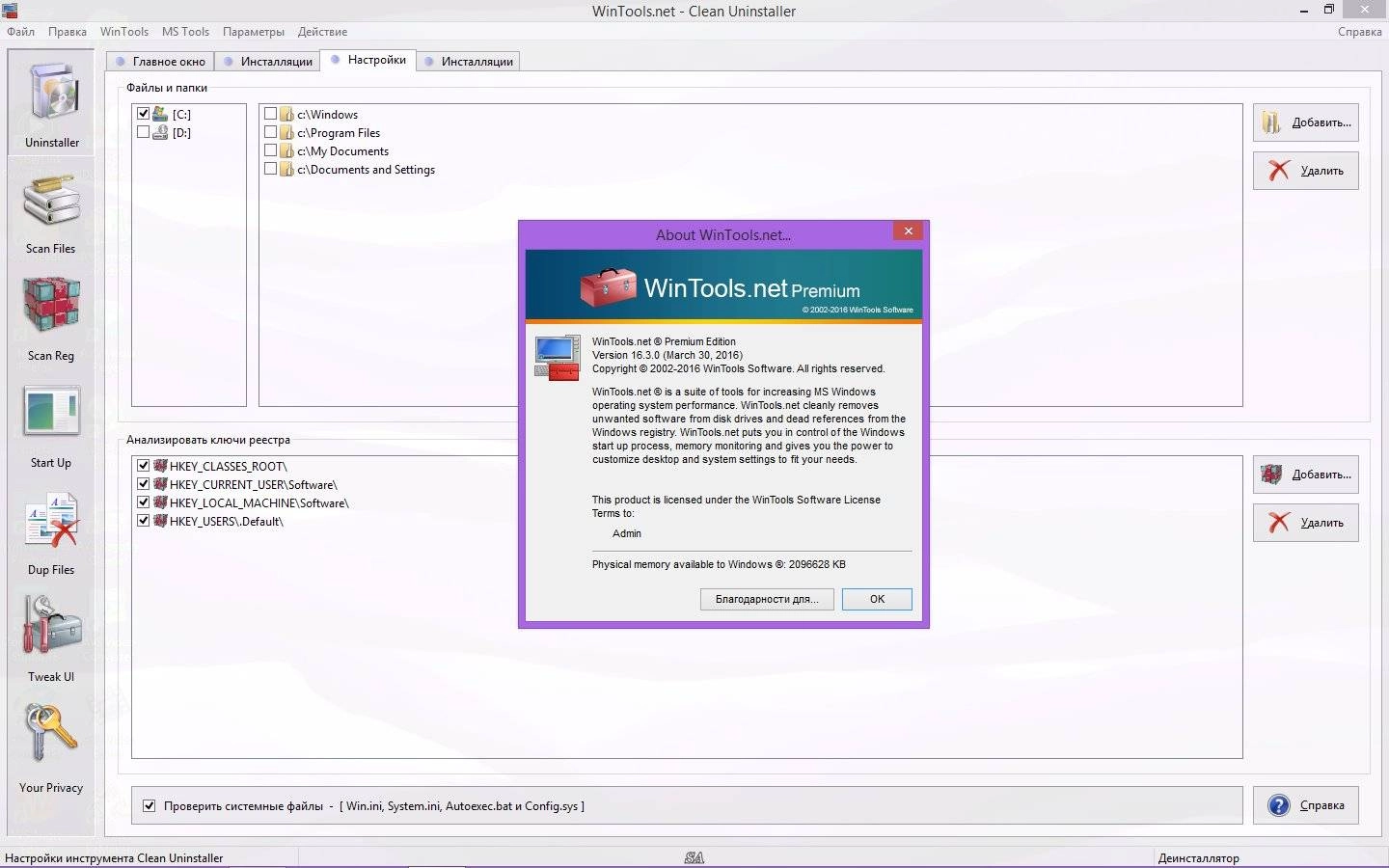Screen dimensions: 1389x868
Task: Click the c:\Windows folder icon
Action: pos(286,114)
